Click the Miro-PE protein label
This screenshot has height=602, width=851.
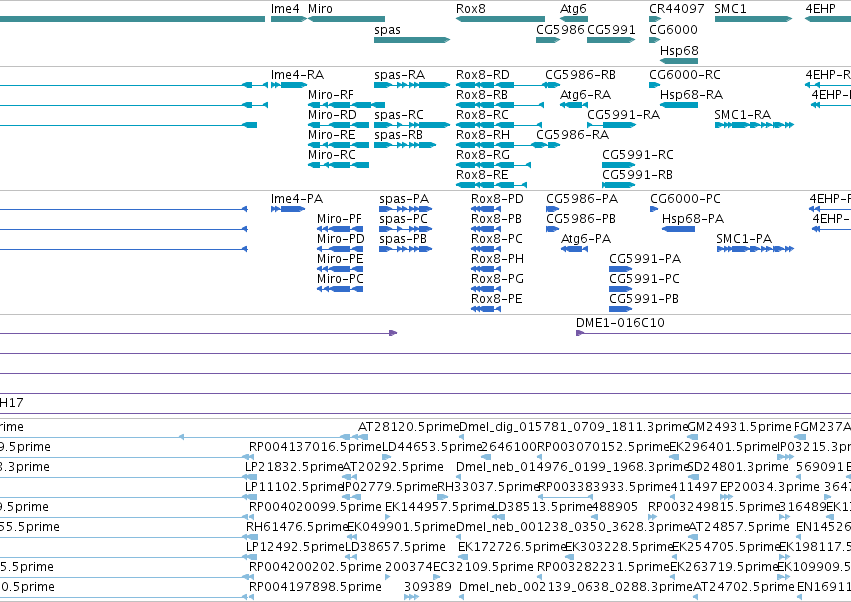[x=340, y=259]
